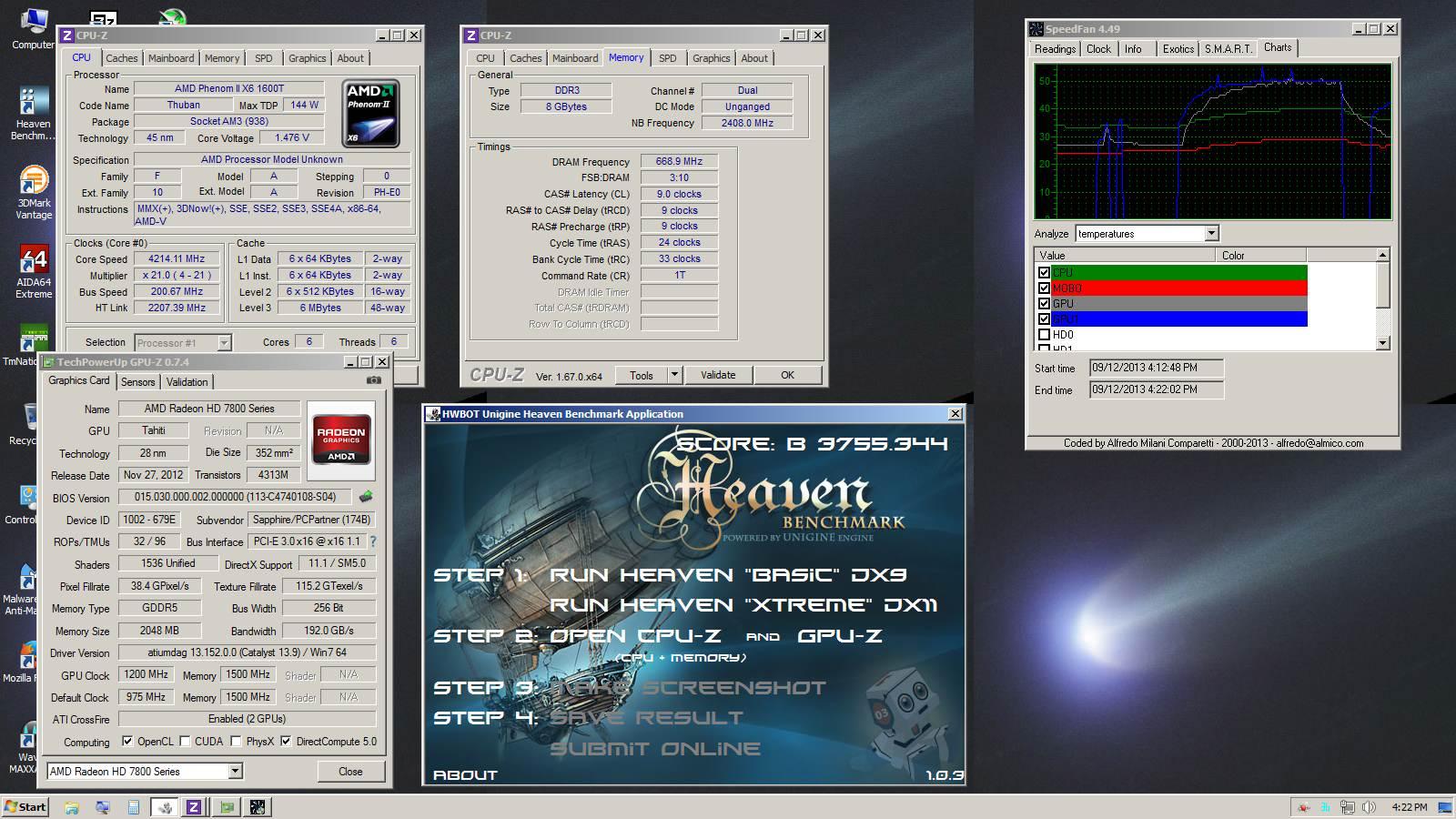
Task: Click the cyan temperature number tray icon
Action: point(1326,807)
